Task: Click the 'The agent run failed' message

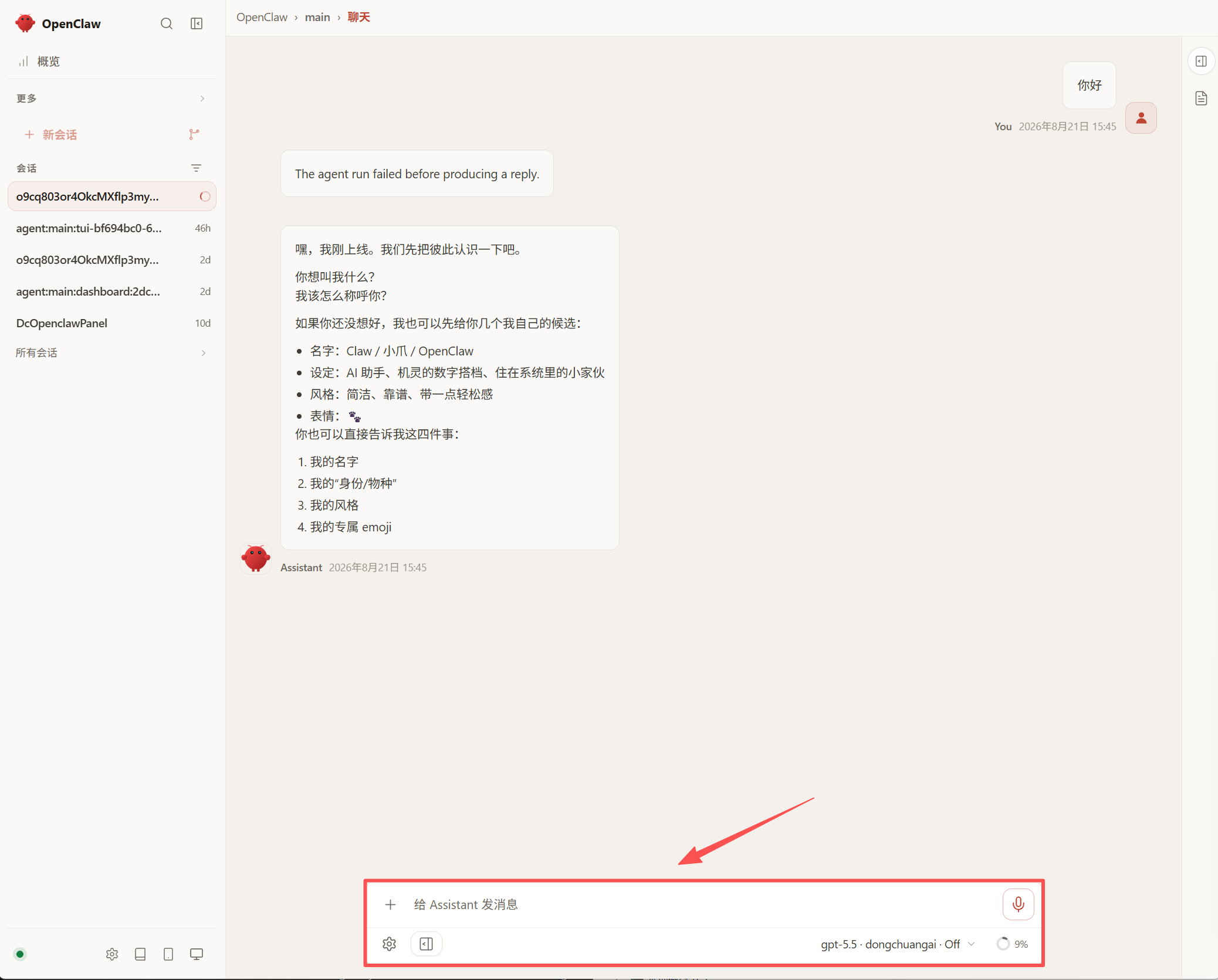Action: [417, 174]
